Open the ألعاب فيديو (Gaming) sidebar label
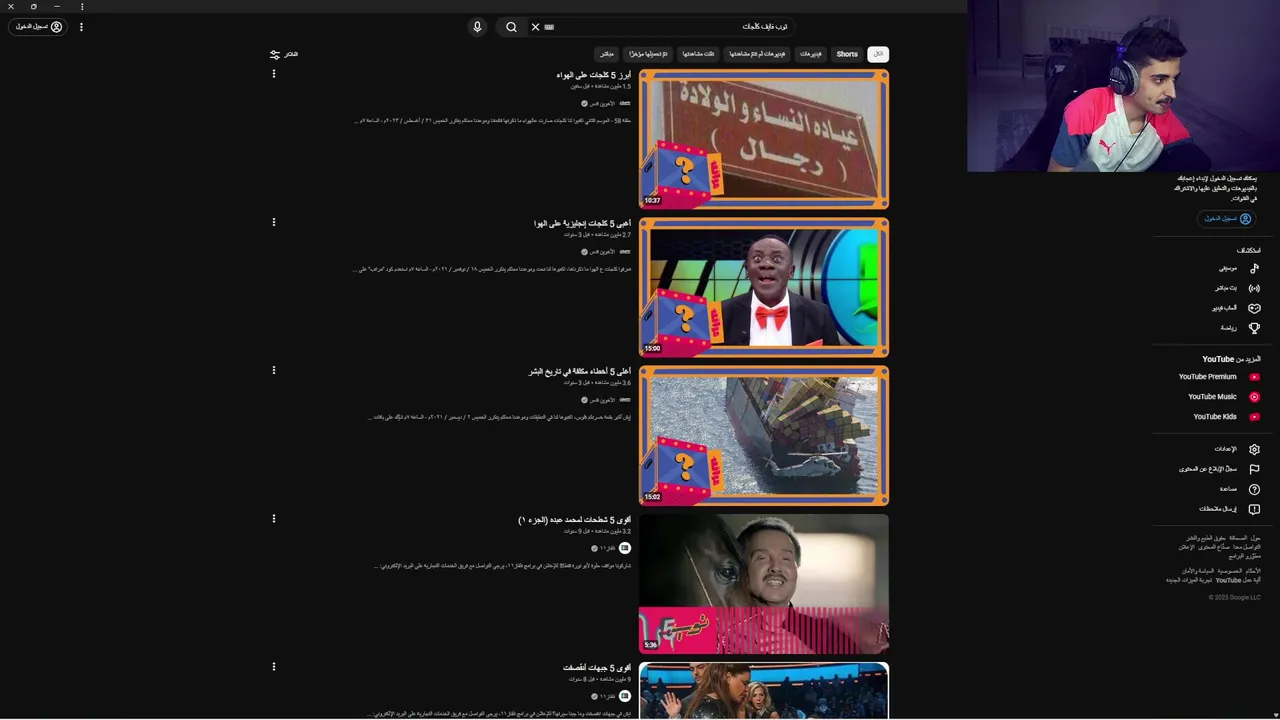This screenshot has width=1280, height=720. click(1225, 308)
